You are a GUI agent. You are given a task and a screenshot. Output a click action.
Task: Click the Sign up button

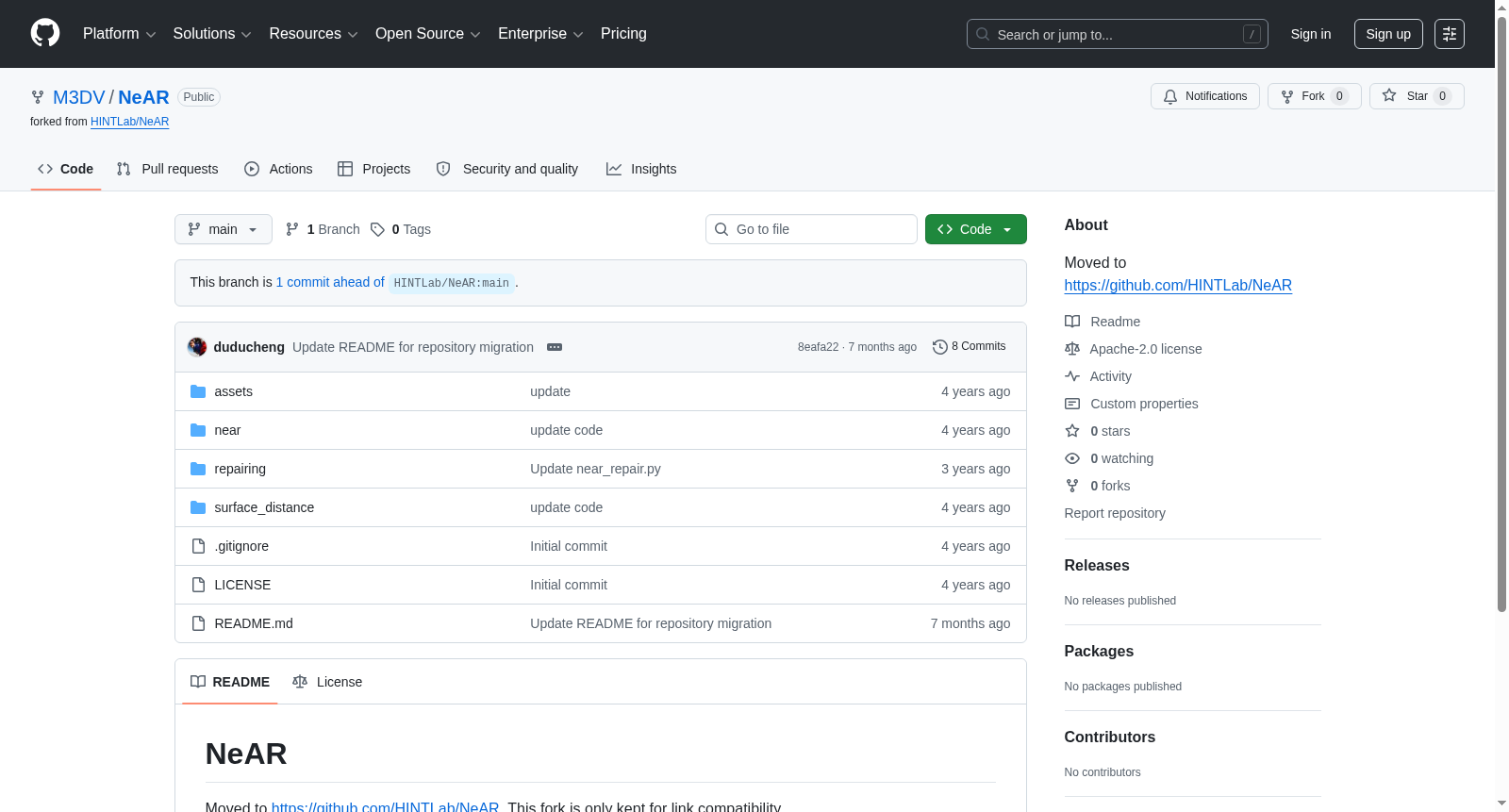click(1388, 34)
